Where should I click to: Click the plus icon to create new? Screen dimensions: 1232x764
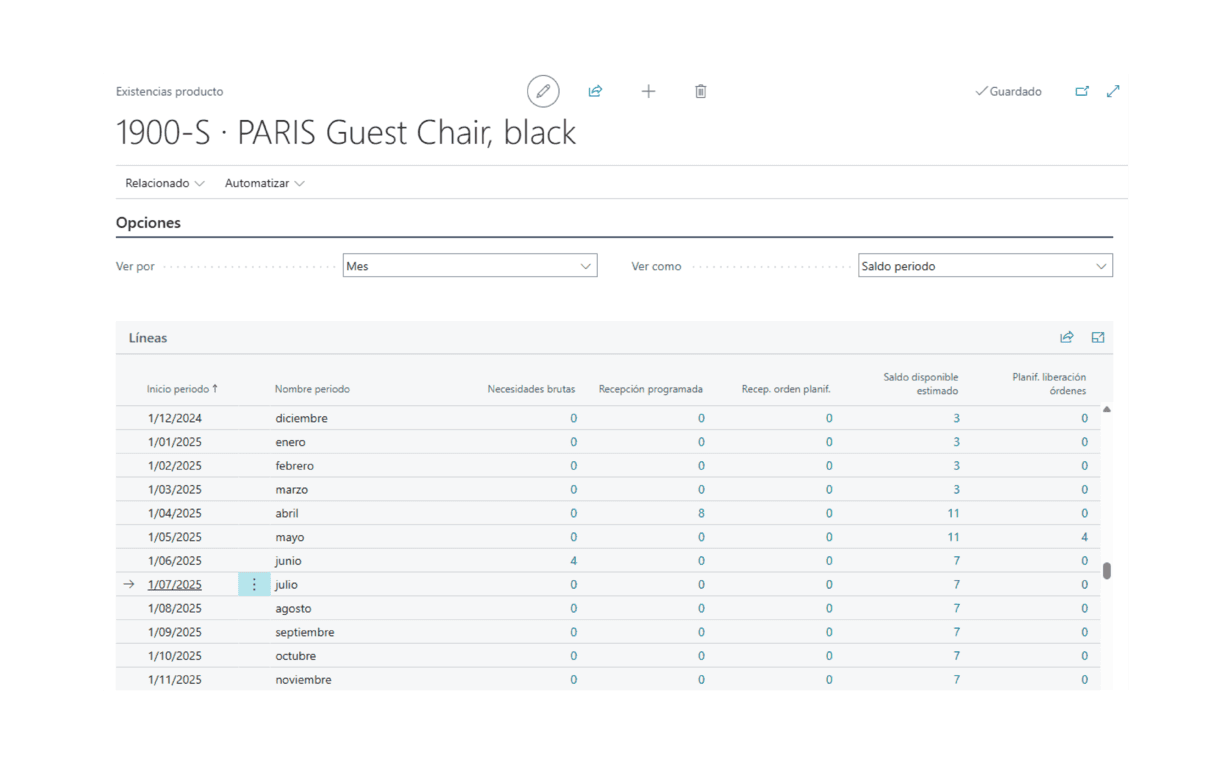(648, 91)
